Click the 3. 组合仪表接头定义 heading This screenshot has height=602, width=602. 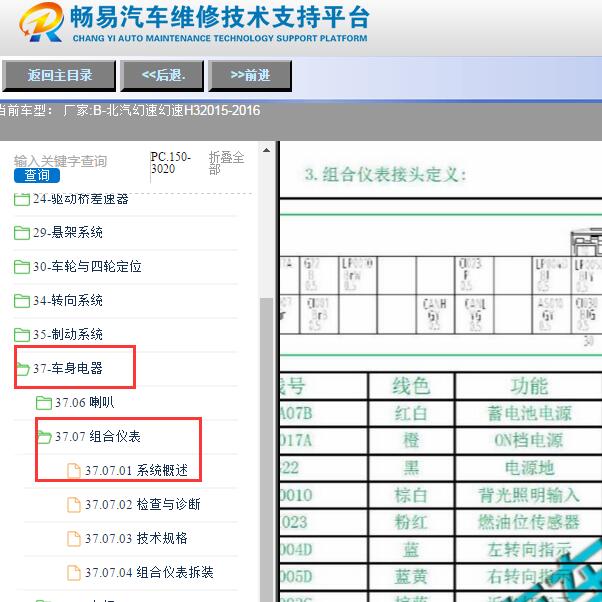[385, 175]
